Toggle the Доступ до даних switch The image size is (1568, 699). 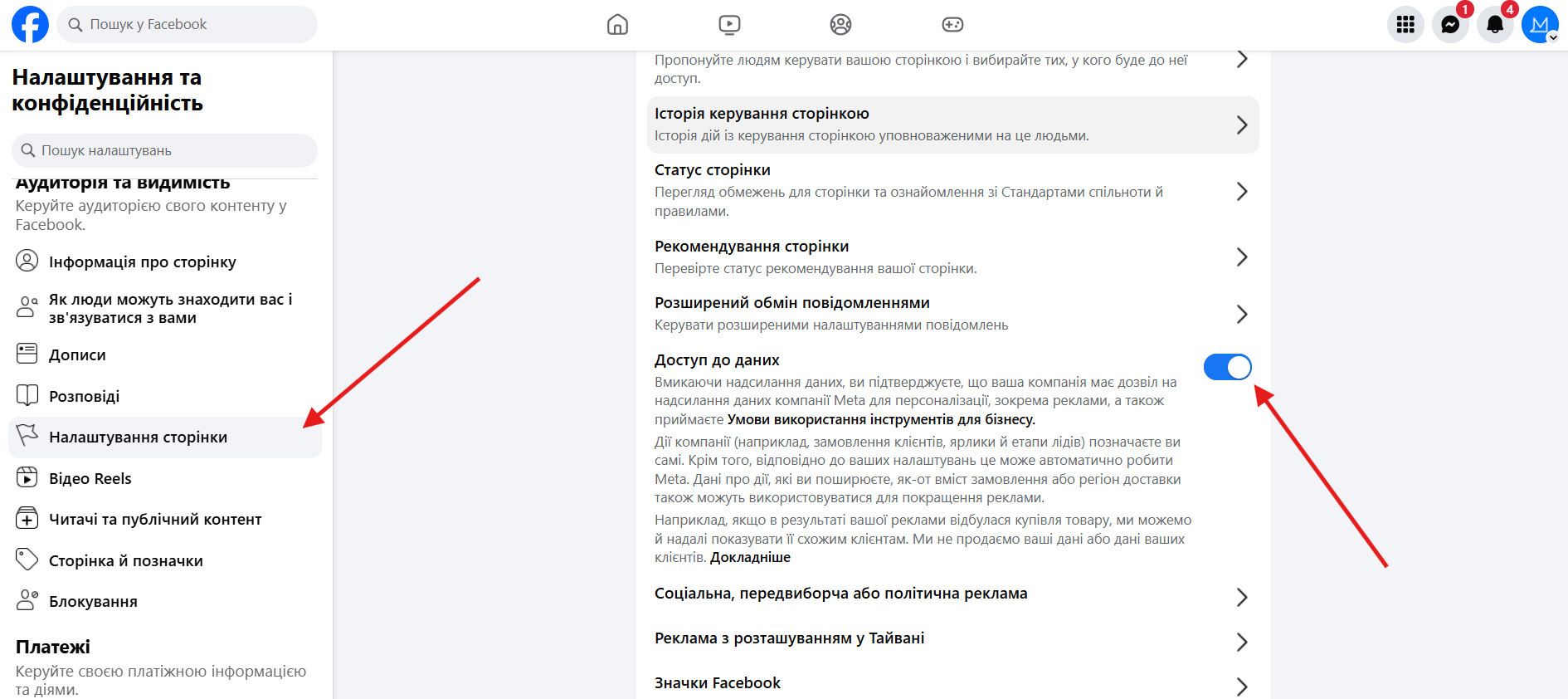(1227, 367)
